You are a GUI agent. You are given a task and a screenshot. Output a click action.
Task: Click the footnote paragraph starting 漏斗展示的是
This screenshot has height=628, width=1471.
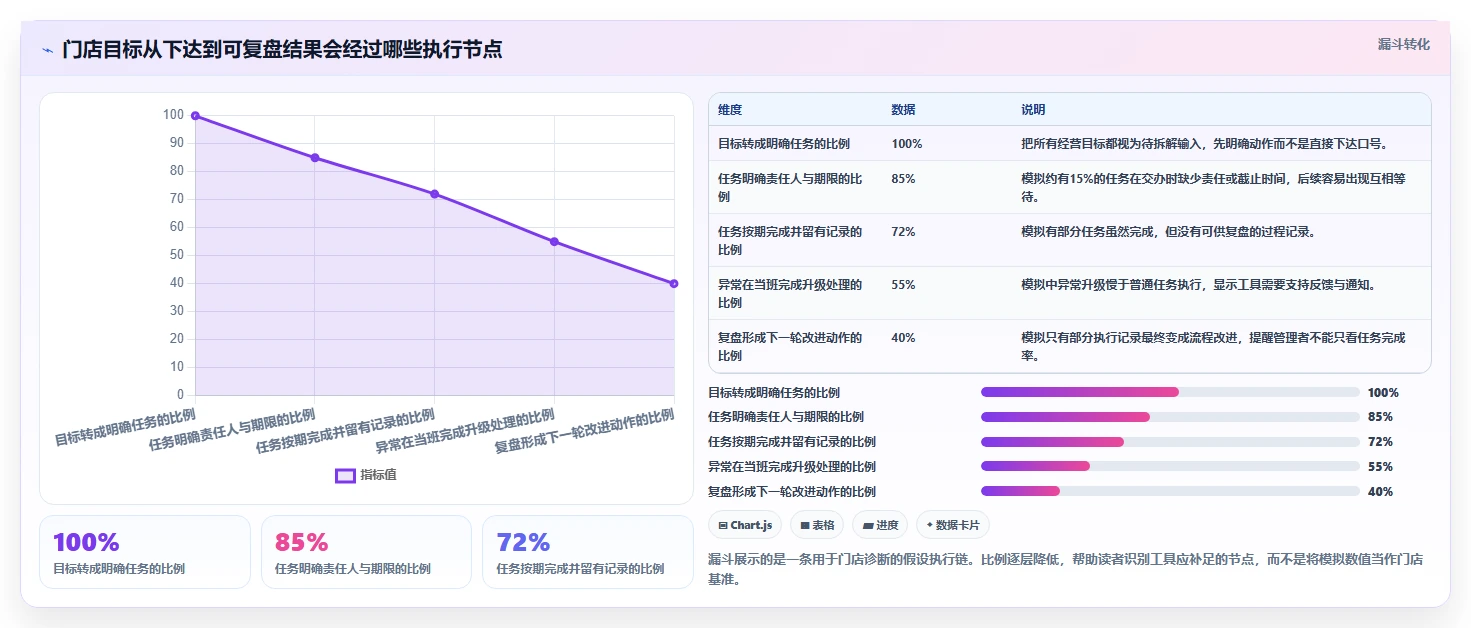[1065, 569]
